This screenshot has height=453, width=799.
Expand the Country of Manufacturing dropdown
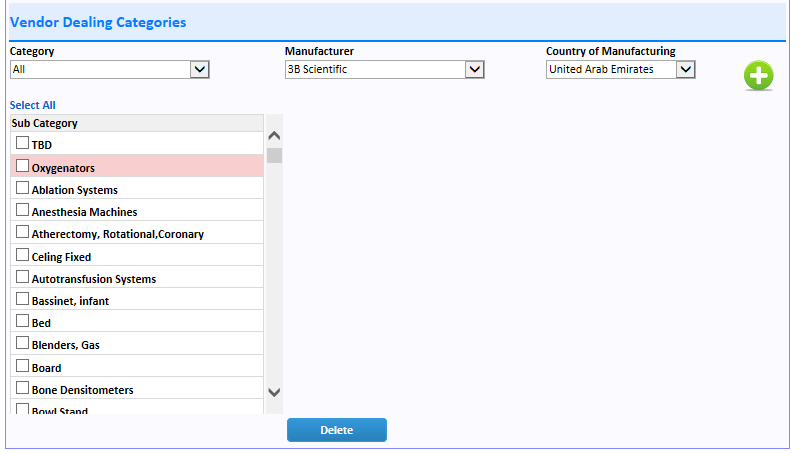[620, 69]
